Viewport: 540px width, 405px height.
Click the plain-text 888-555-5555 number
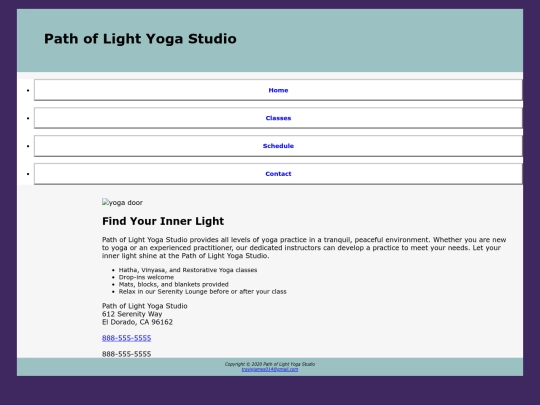point(126,354)
